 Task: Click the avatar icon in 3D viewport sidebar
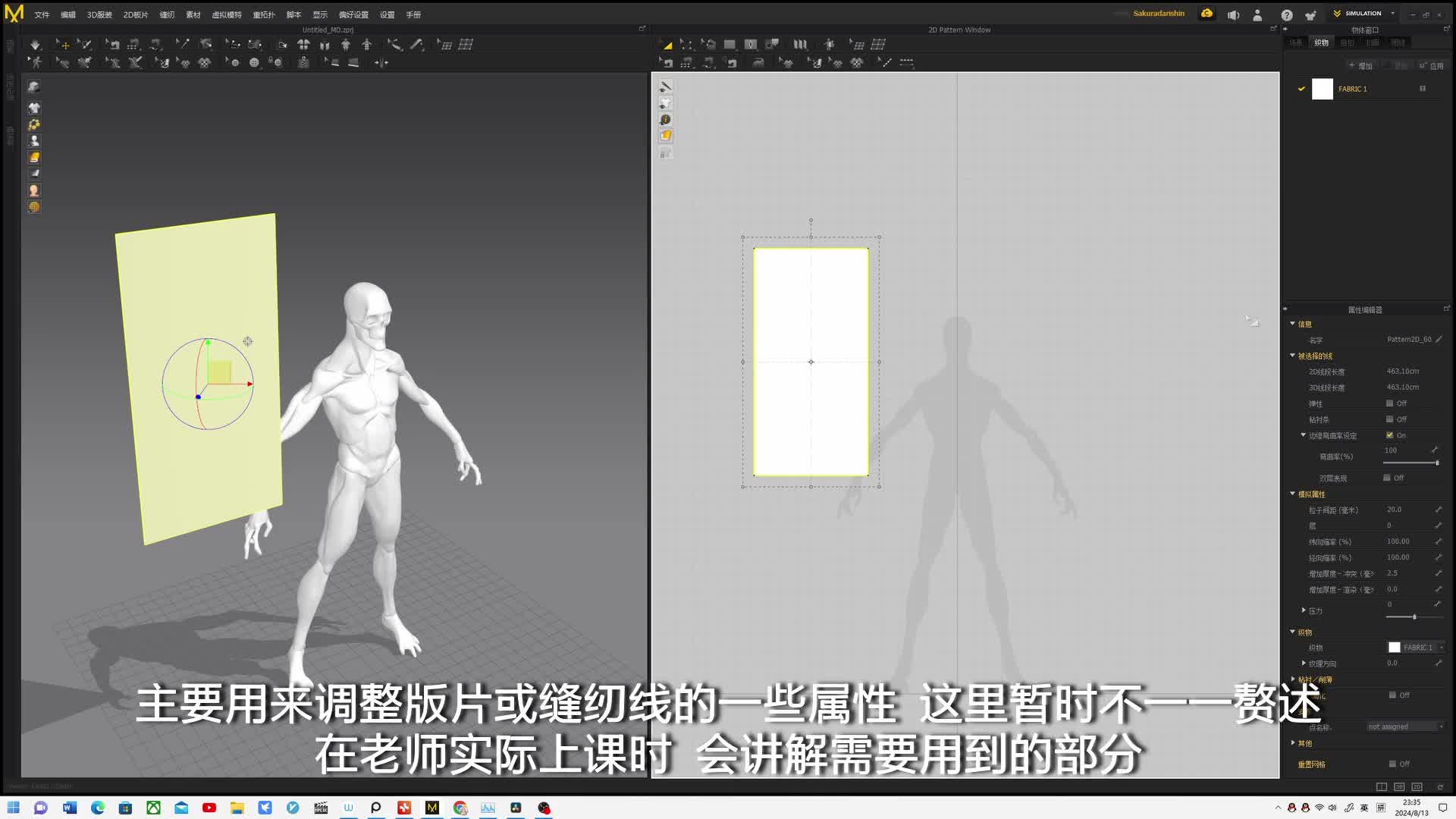34,141
